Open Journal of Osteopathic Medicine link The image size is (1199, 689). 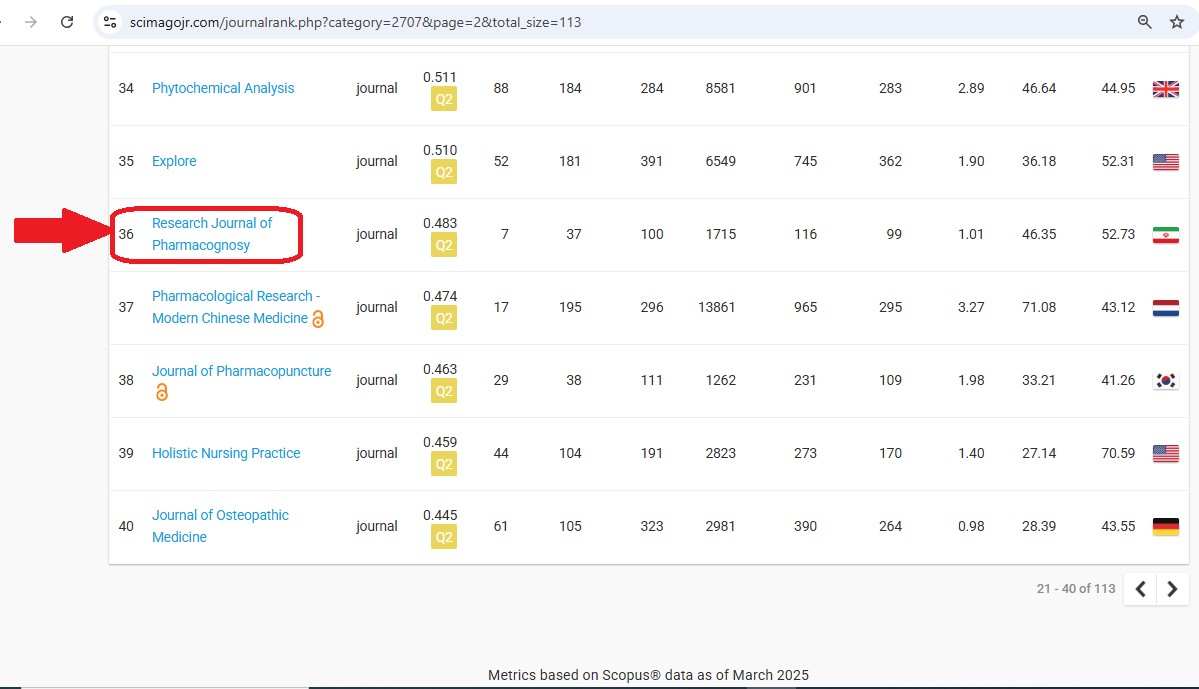click(x=220, y=526)
